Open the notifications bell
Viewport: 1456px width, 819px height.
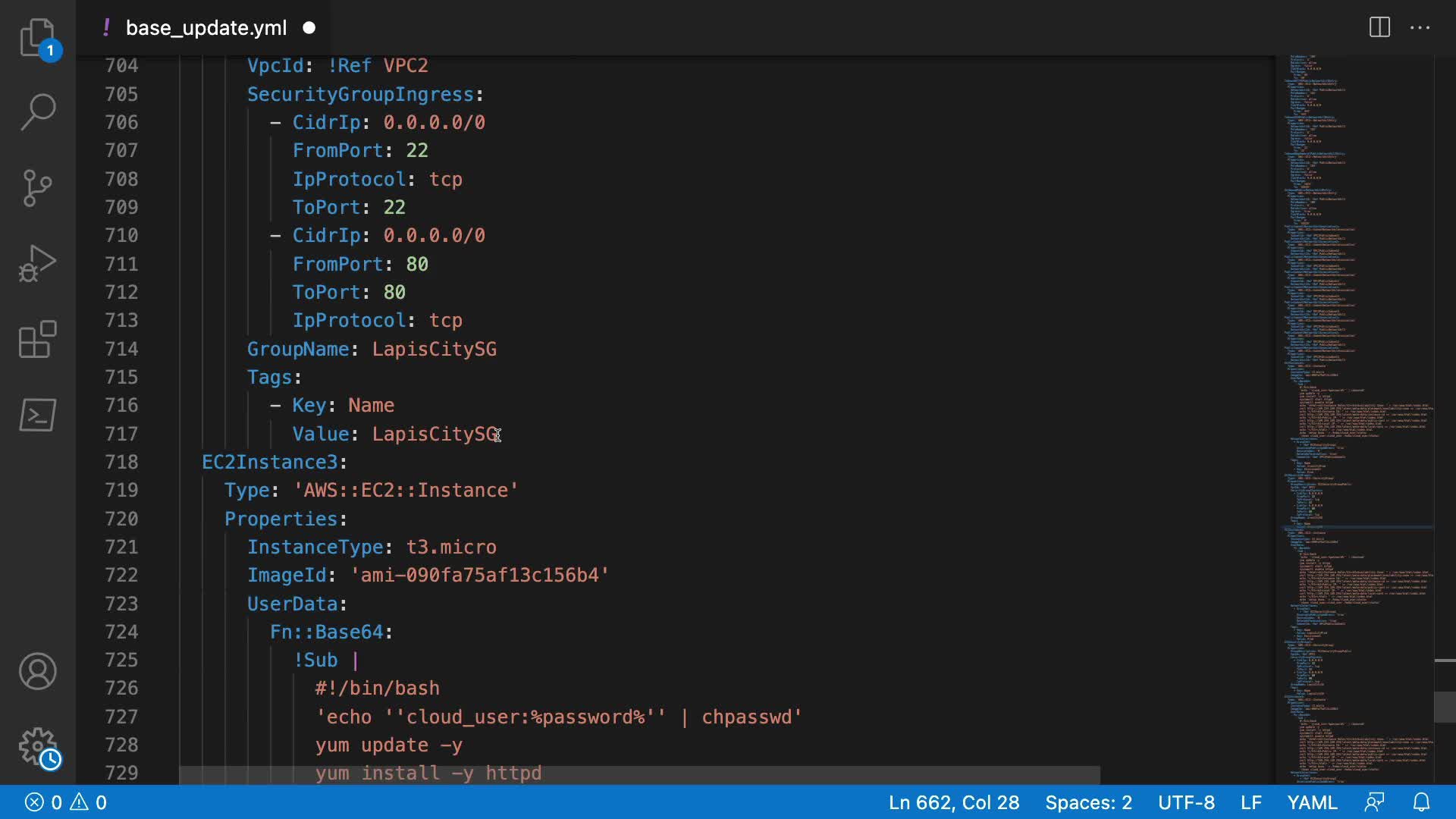tap(1421, 802)
